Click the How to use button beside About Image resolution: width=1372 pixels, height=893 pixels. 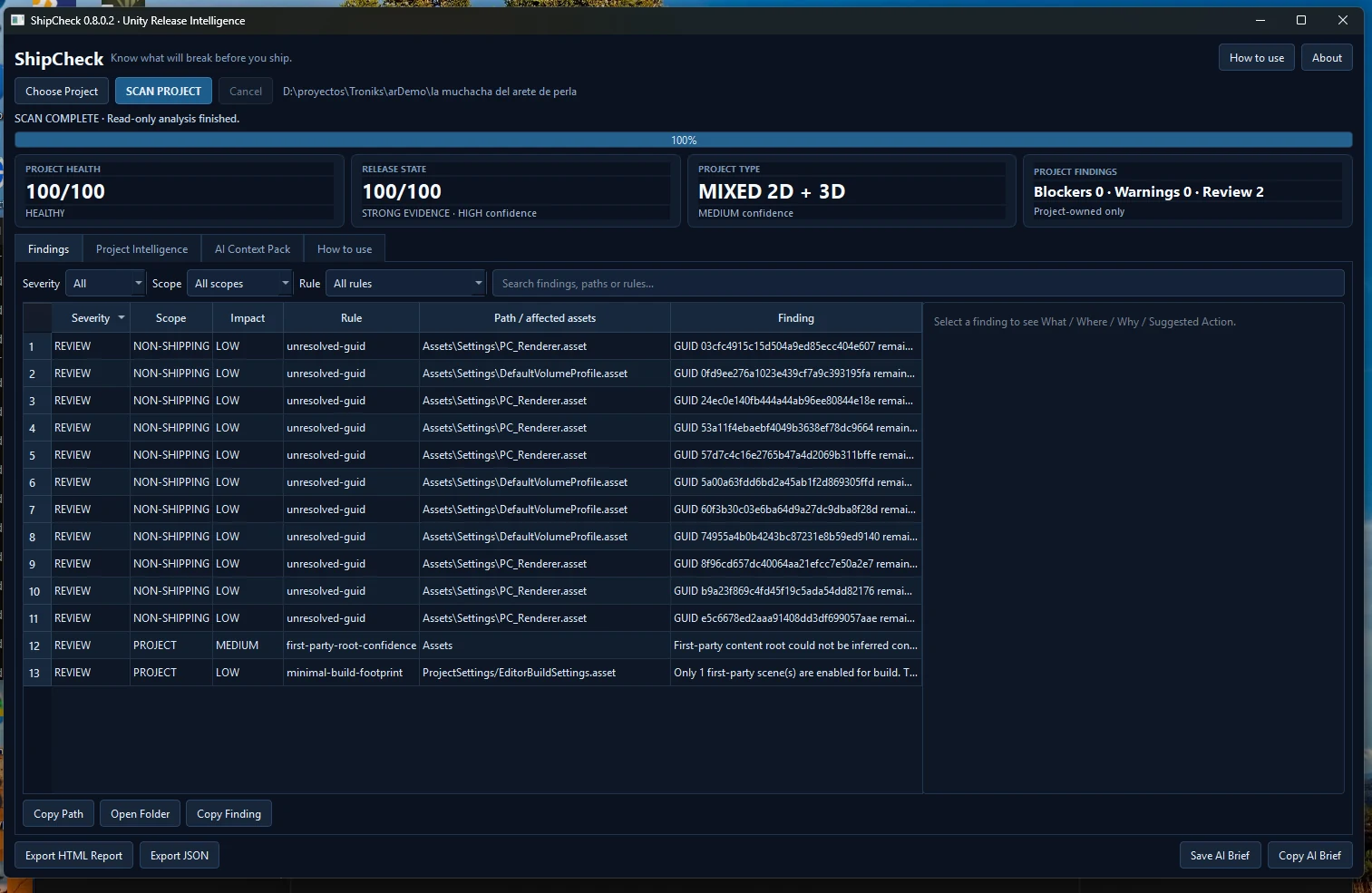pos(1257,58)
